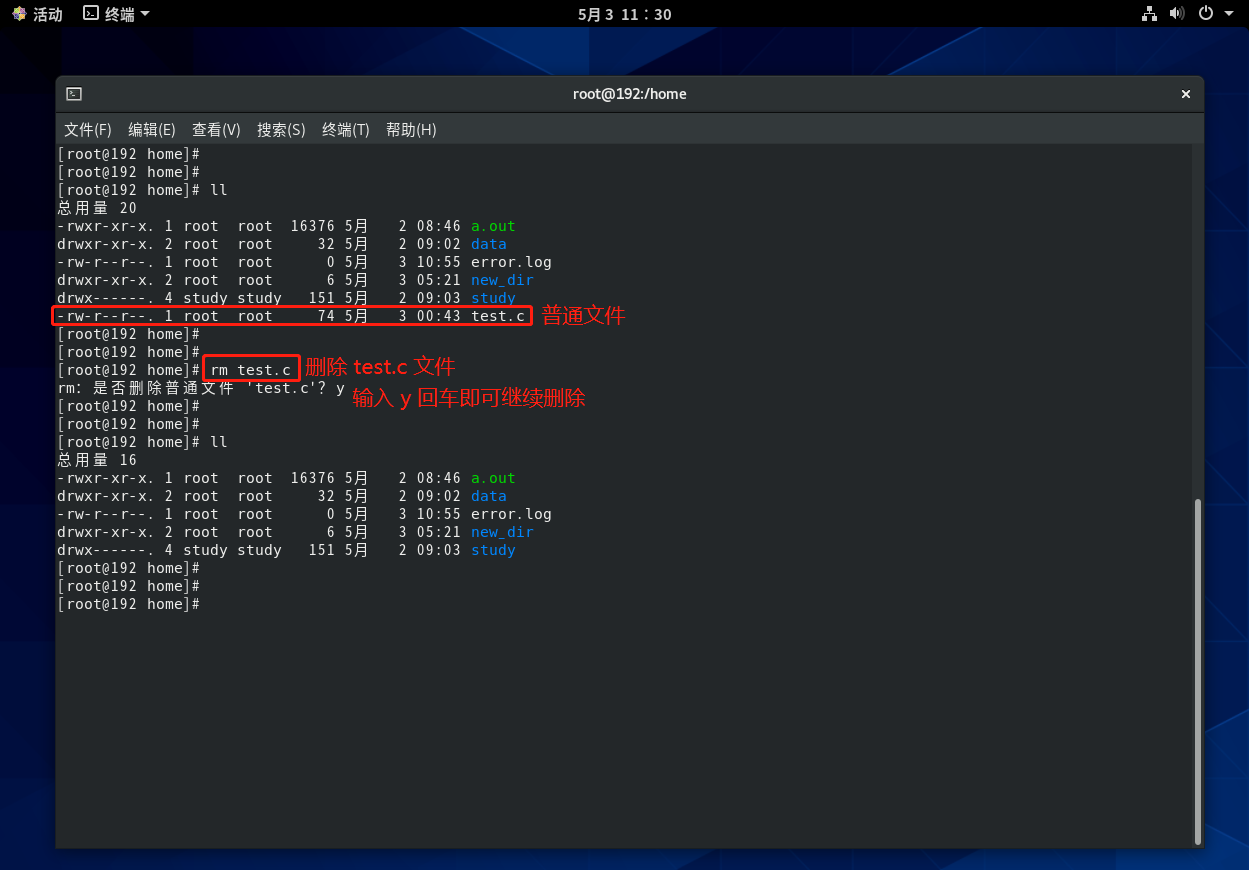Click the wired network status icon
The width and height of the screenshot is (1249, 870).
(1148, 14)
